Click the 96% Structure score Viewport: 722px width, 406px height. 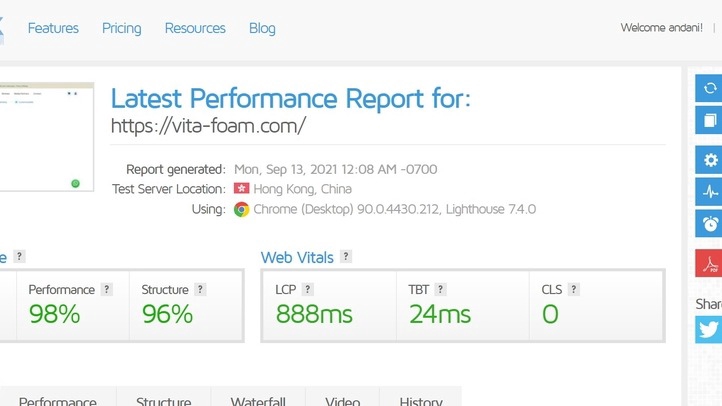[x=167, y=314]
